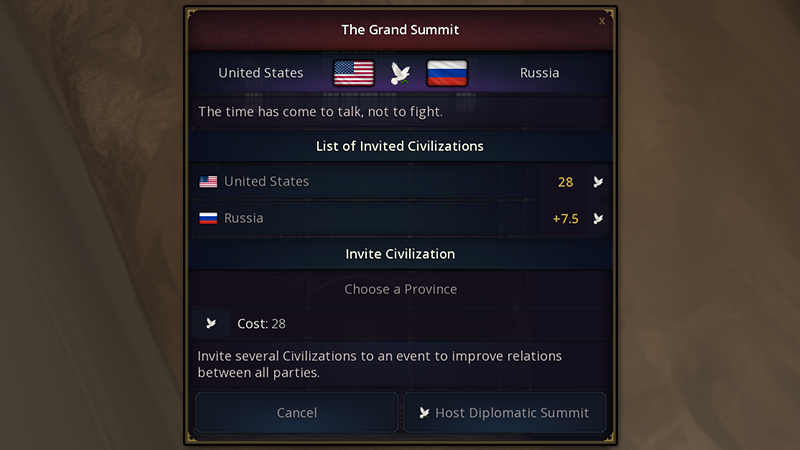Image resolution: width=800 pixels, height=450 pixels.
Task: Click the +7.5 value on Russia row
Action: (x=565, y=218)
